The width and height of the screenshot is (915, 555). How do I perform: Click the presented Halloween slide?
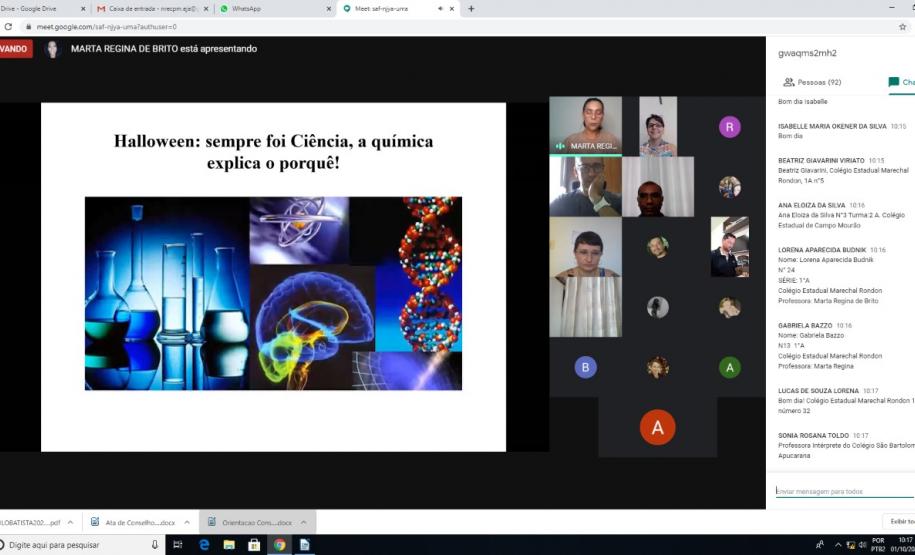coord(273,277)
